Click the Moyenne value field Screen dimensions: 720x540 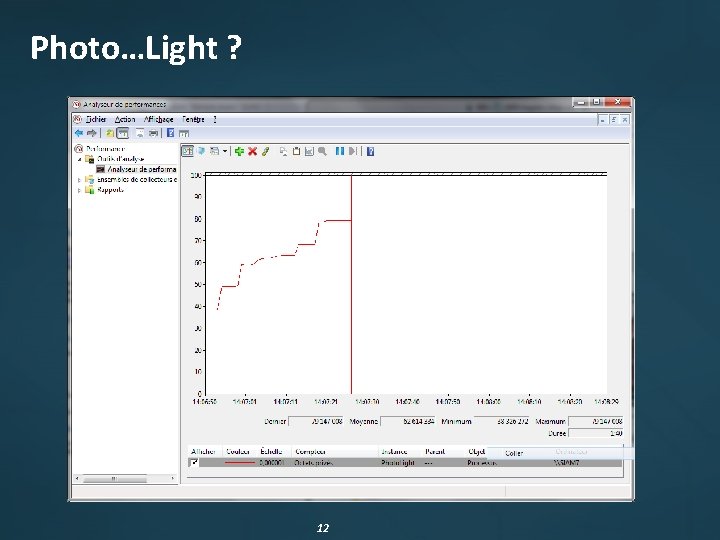click(408, 421)
